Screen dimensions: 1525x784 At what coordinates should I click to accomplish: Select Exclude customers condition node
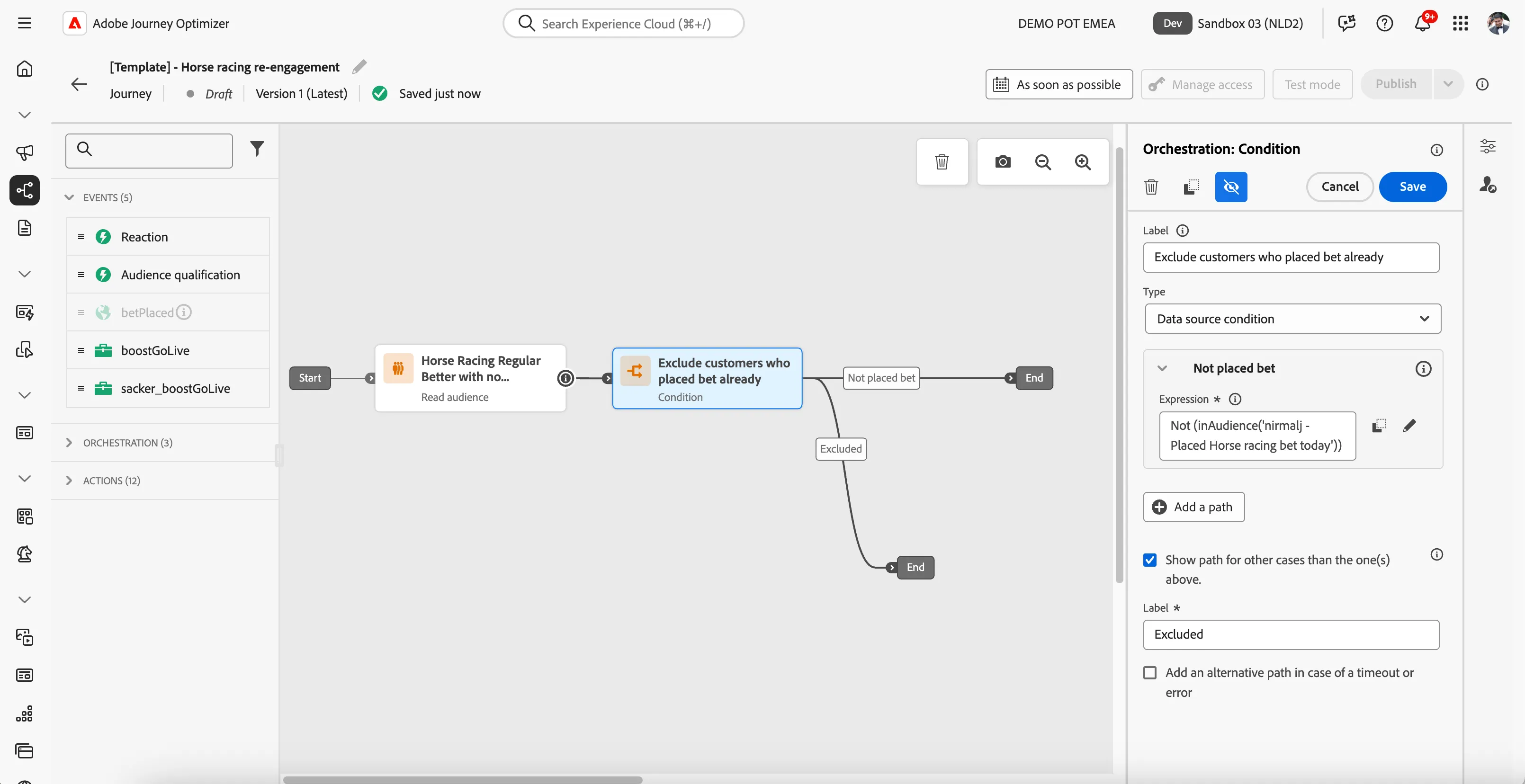point(707,378)
